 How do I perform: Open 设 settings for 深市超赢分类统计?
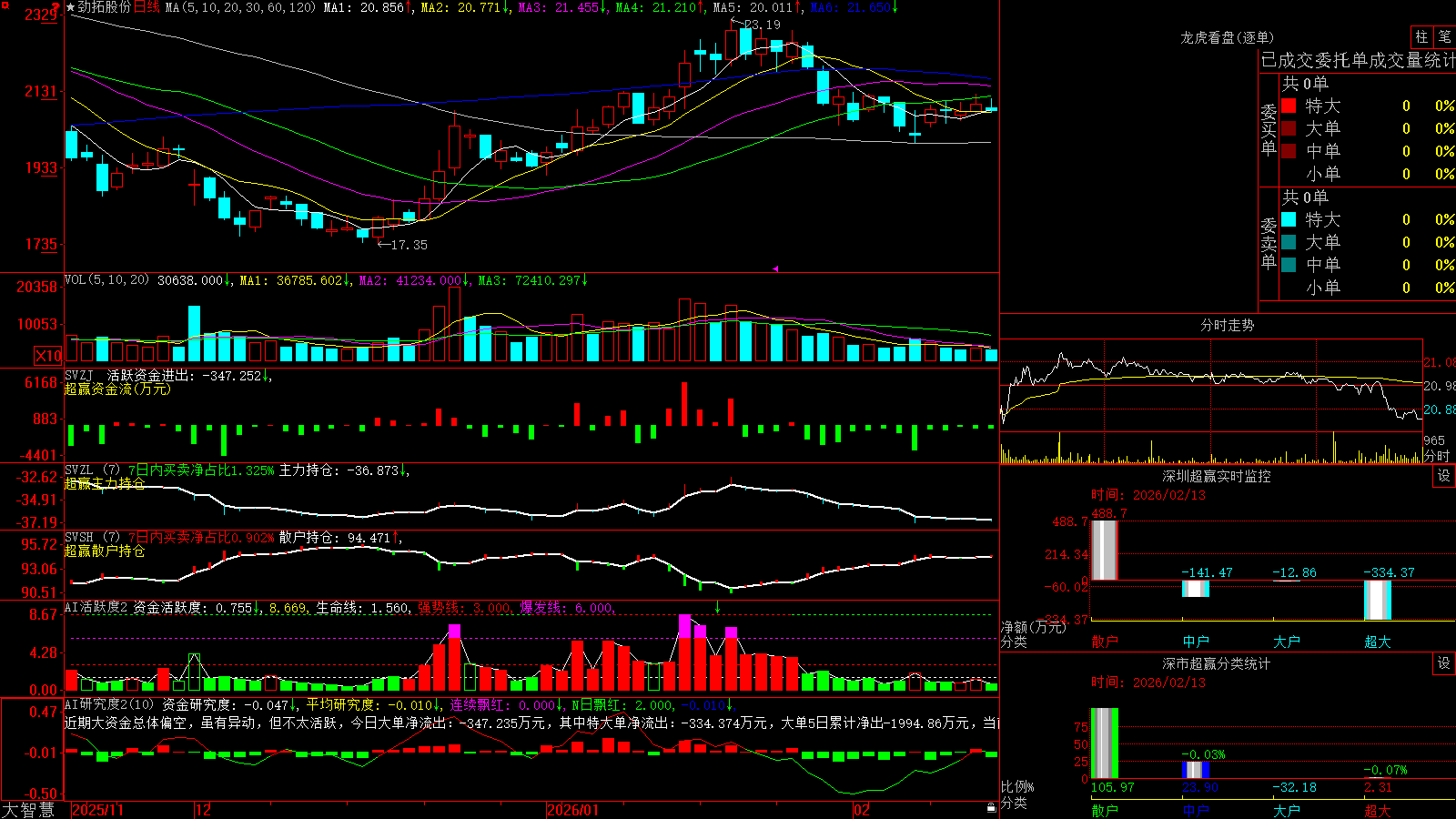pos(1444,663)
